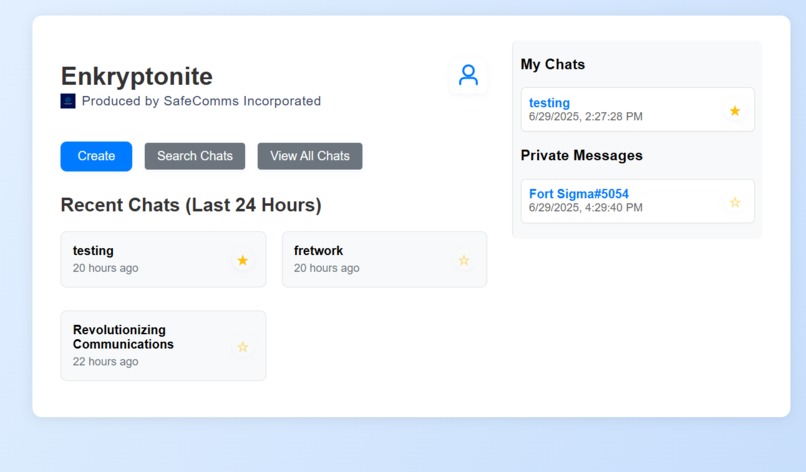The width and height of the screenshot is (806, 472).
Task: Star the Revolutionizing Communications chat
Action: [x=243, y=347]
